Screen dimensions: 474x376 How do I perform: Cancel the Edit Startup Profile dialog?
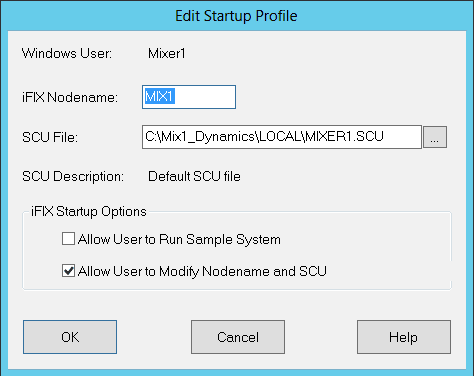point(238,337)
